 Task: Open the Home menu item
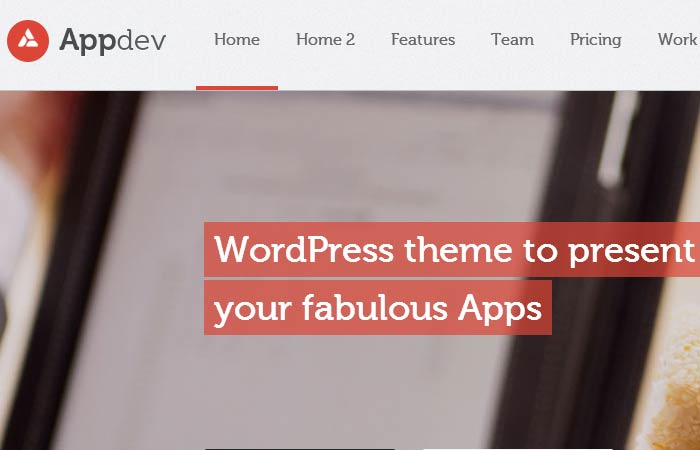click(237, 40)
